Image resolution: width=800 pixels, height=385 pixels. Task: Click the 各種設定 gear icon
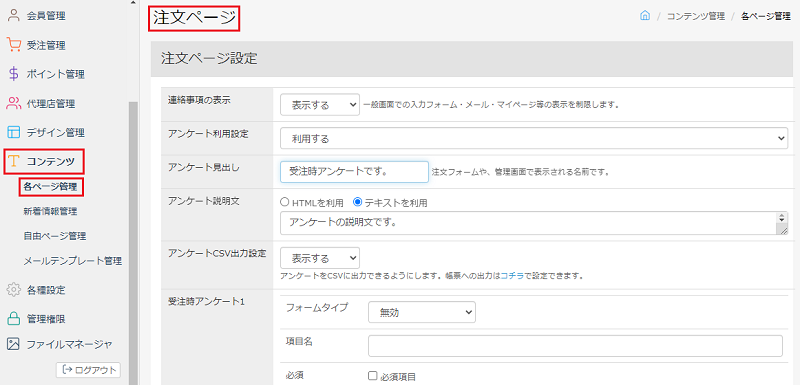click(14, 290)
